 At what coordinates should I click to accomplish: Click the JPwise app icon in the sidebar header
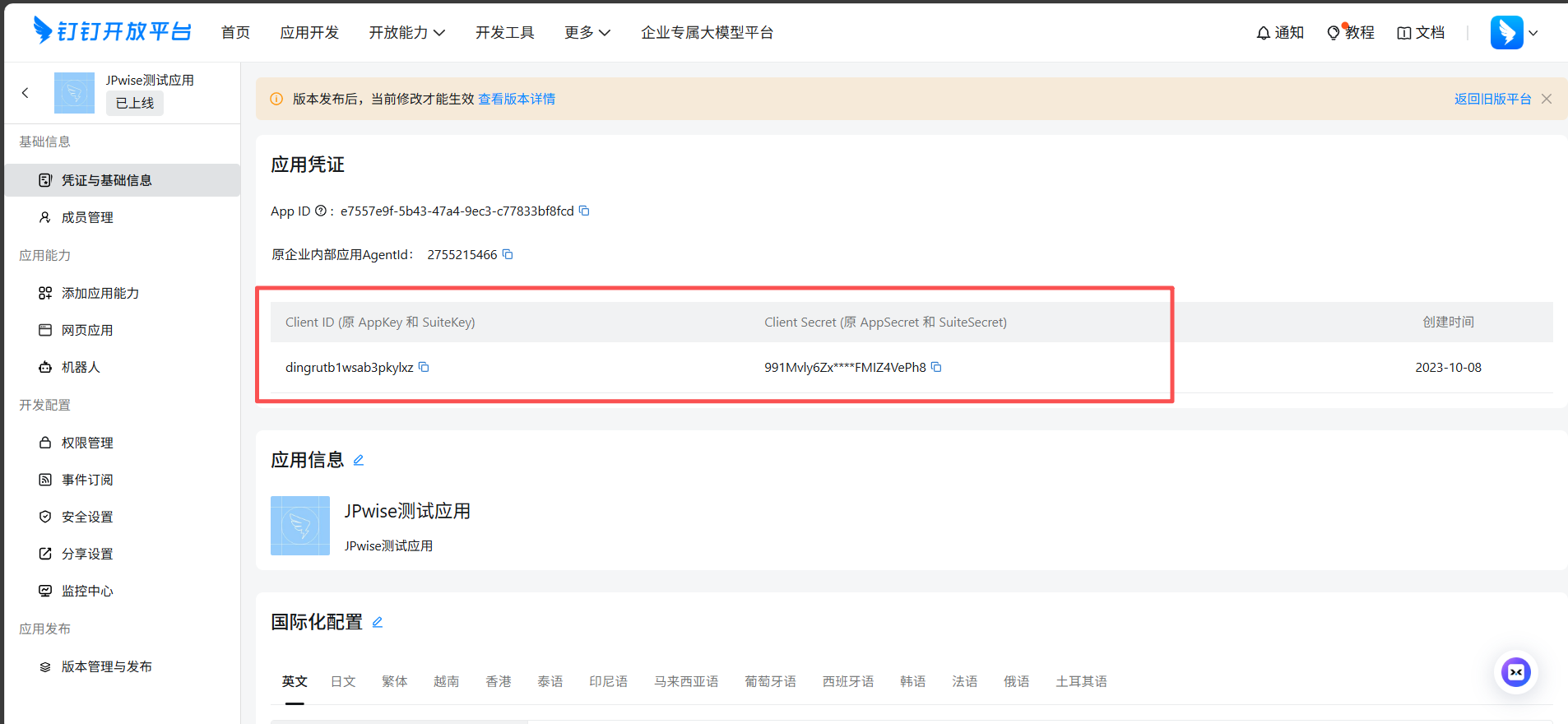[x=74, y=93]
